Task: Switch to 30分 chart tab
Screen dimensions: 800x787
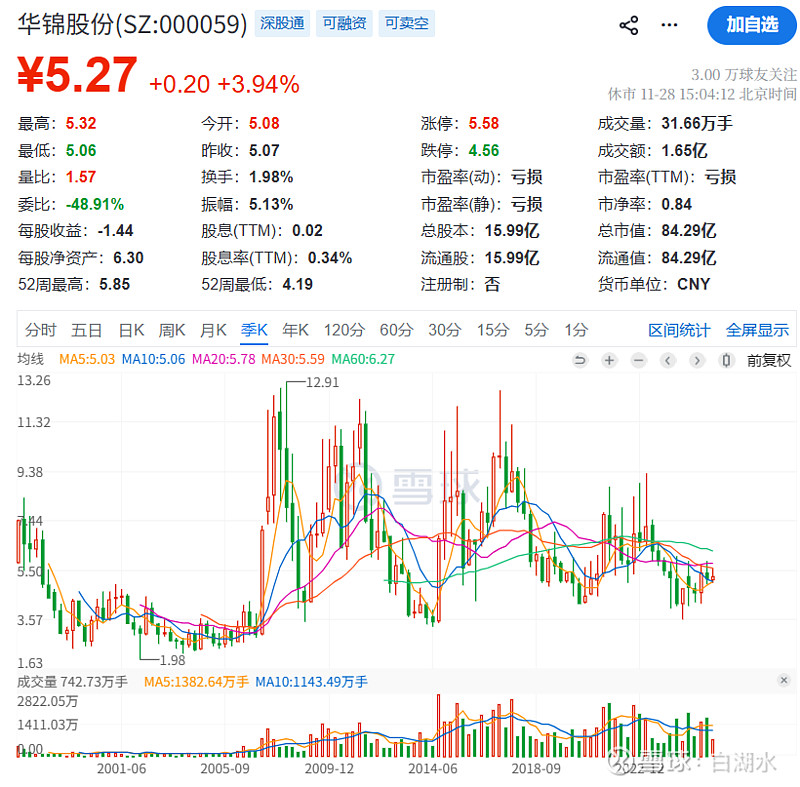Action: 444,330
